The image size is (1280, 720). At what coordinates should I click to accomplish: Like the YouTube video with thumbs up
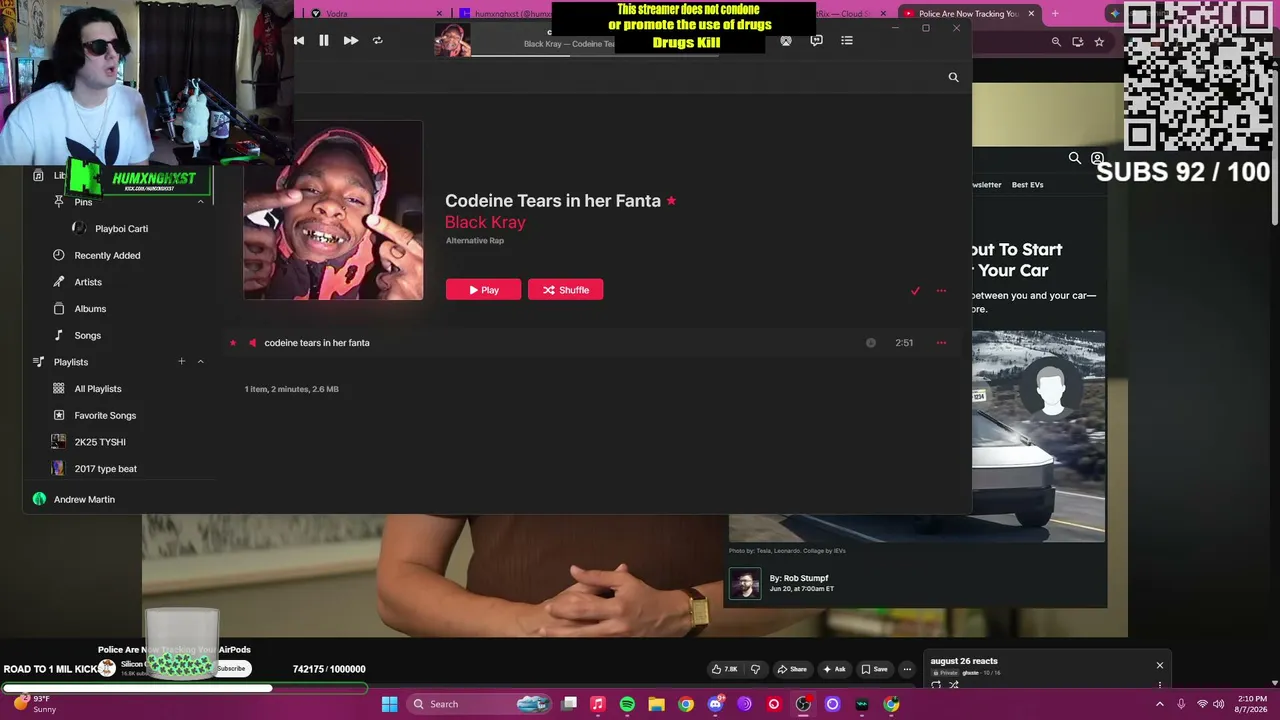click(x=724, y=669)
